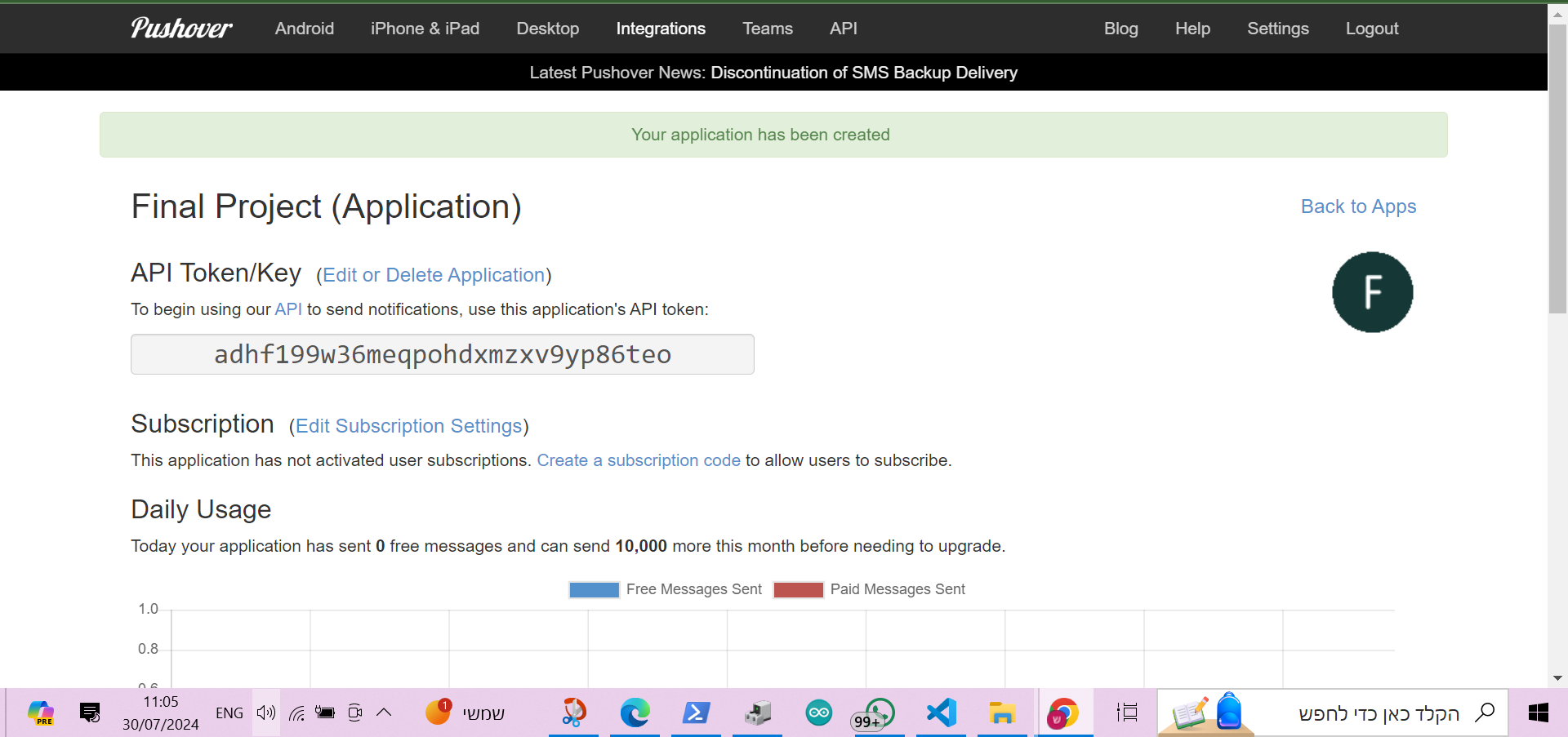Click the volume speaker icon
The width and height of the screenshot is (1568, 737).
pos(265,713)
